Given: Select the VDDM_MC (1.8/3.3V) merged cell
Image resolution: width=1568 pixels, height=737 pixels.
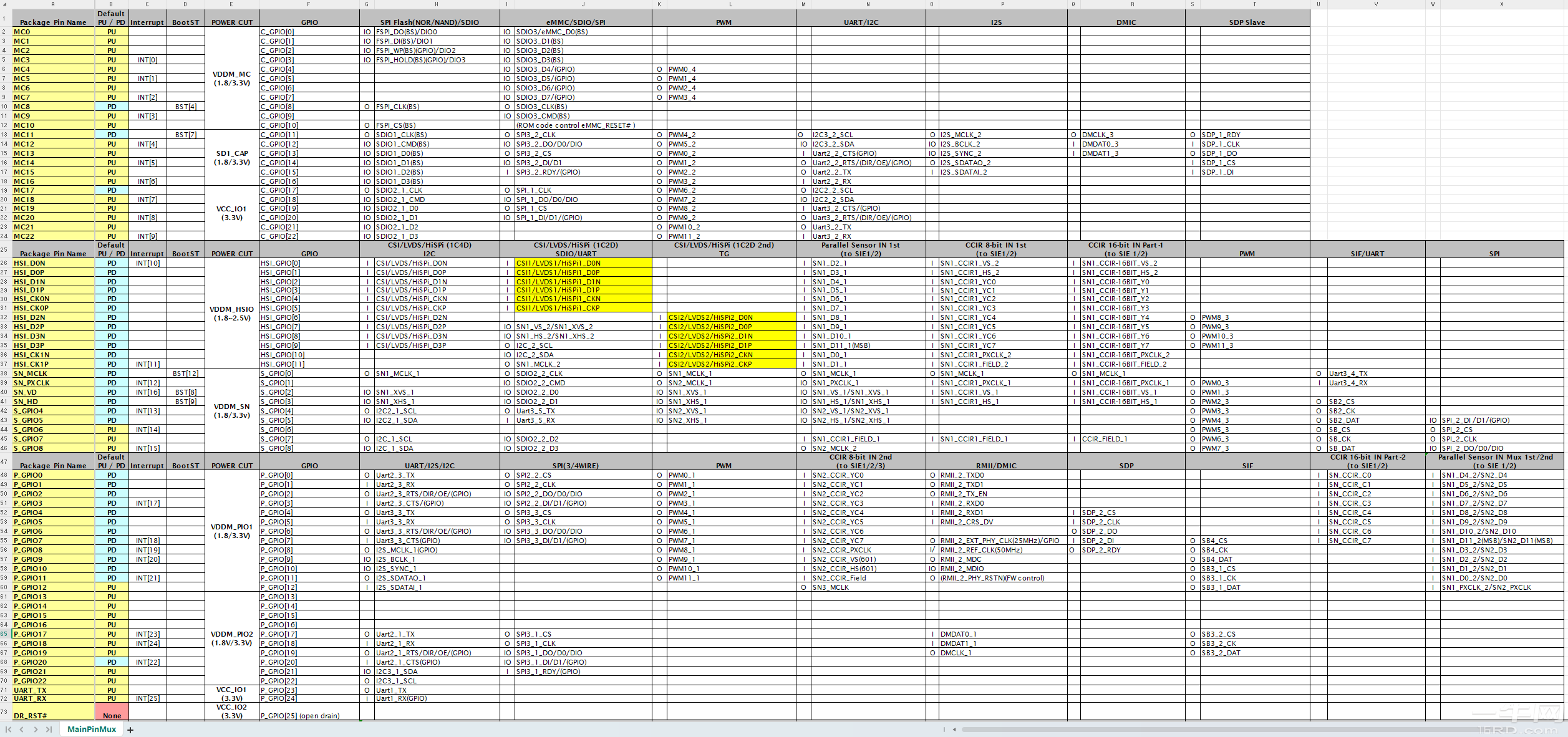Looking at the screenshot, I should 231,79.
